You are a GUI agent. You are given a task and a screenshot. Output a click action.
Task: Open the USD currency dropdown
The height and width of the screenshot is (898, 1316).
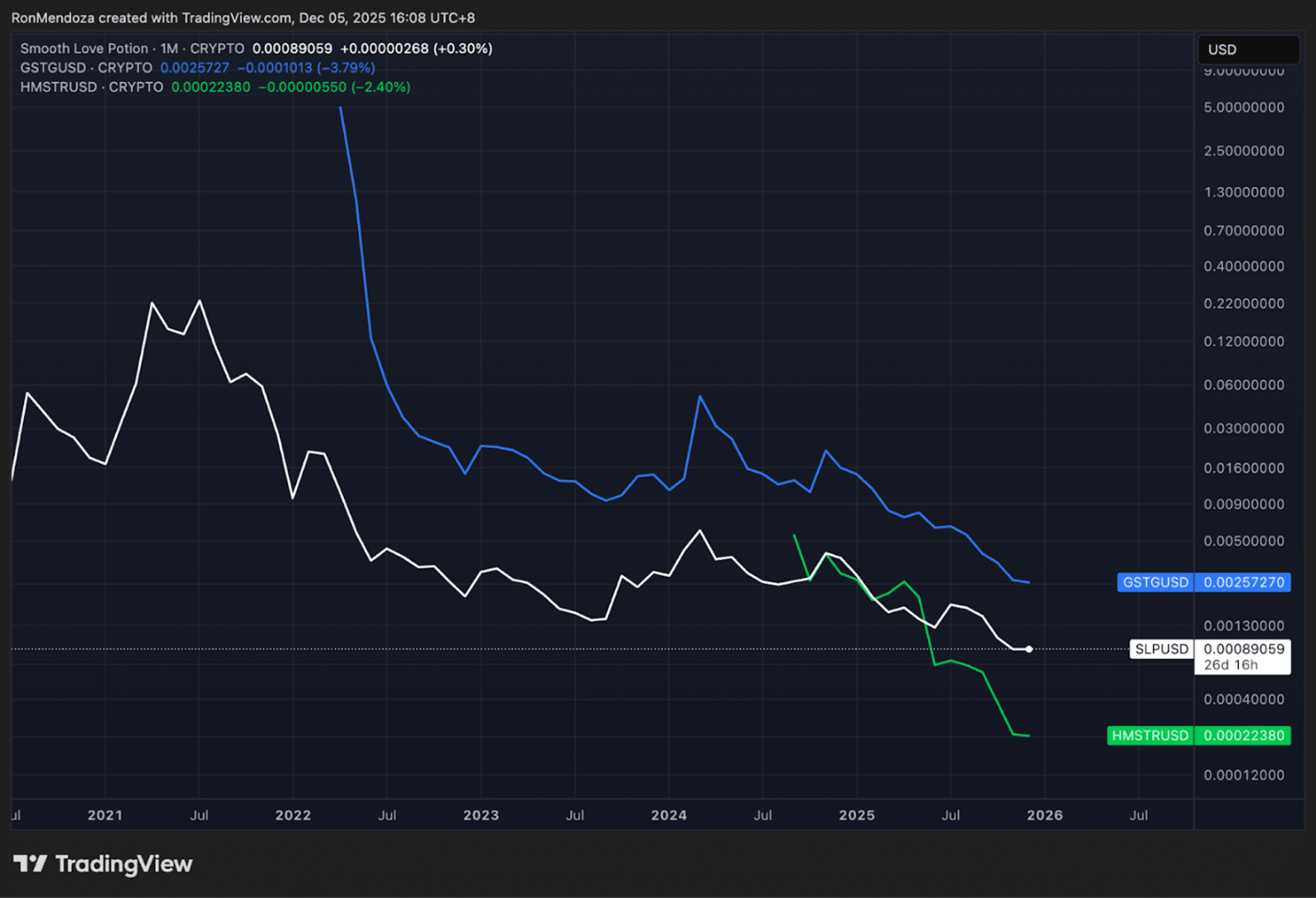(1247, 50)
